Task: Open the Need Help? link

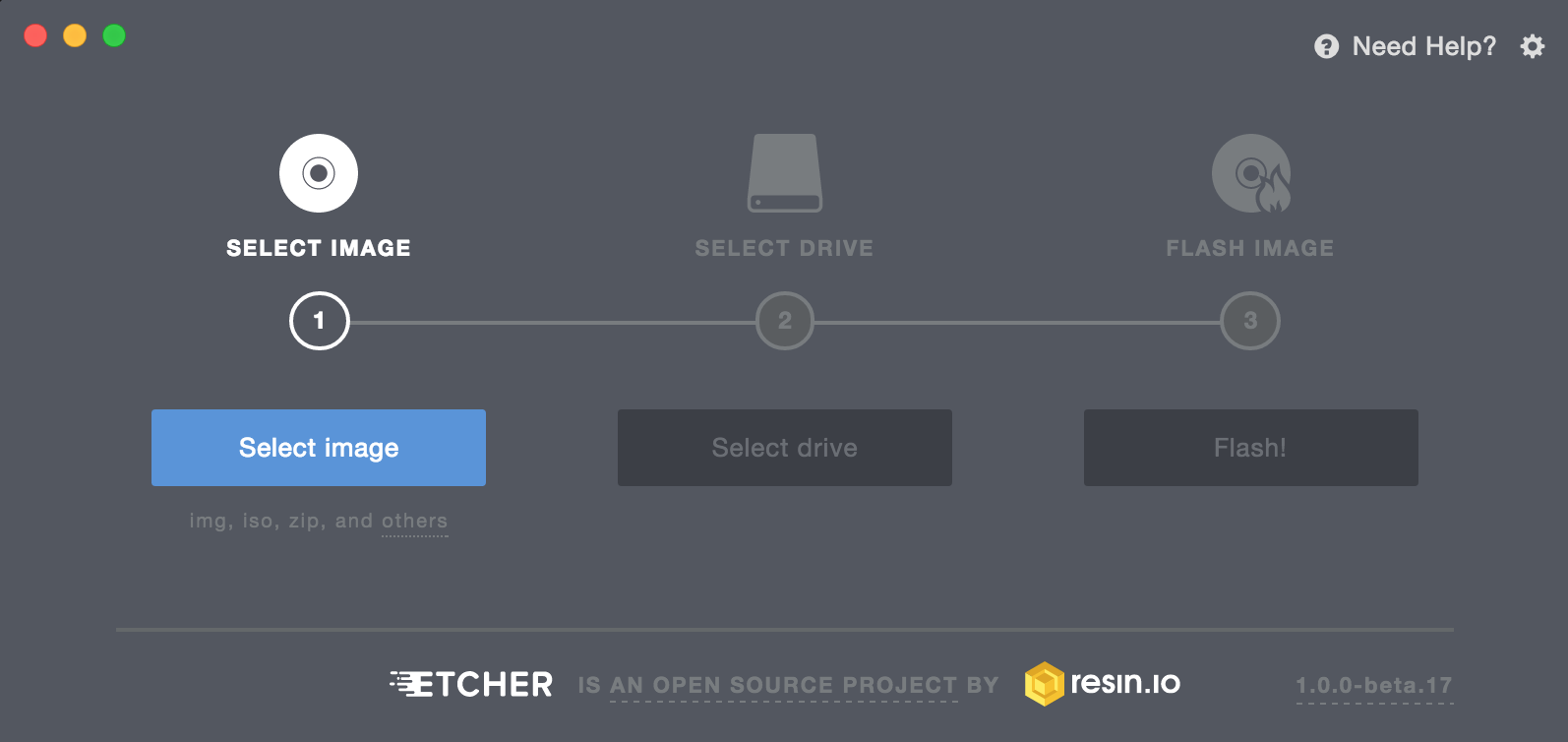Action: 1423,46
